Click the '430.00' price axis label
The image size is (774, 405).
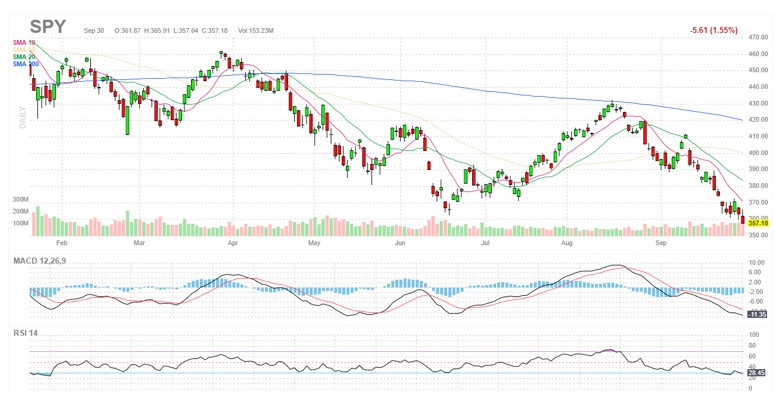(758, 103)
